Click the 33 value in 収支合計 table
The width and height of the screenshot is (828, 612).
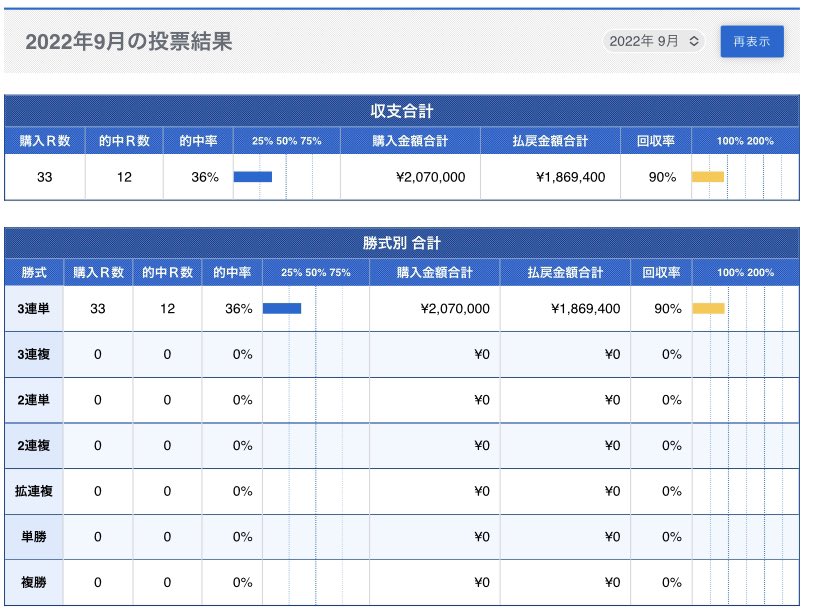click(44, 177)
